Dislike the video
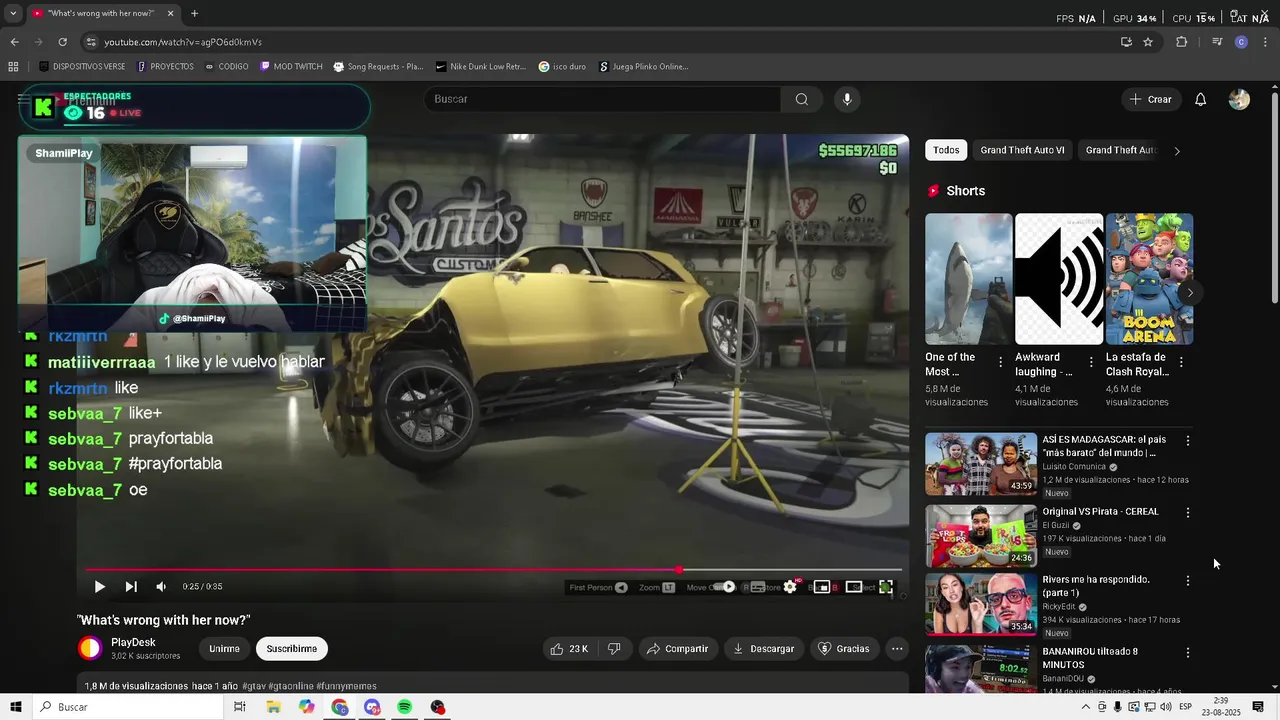 (614, 649)
